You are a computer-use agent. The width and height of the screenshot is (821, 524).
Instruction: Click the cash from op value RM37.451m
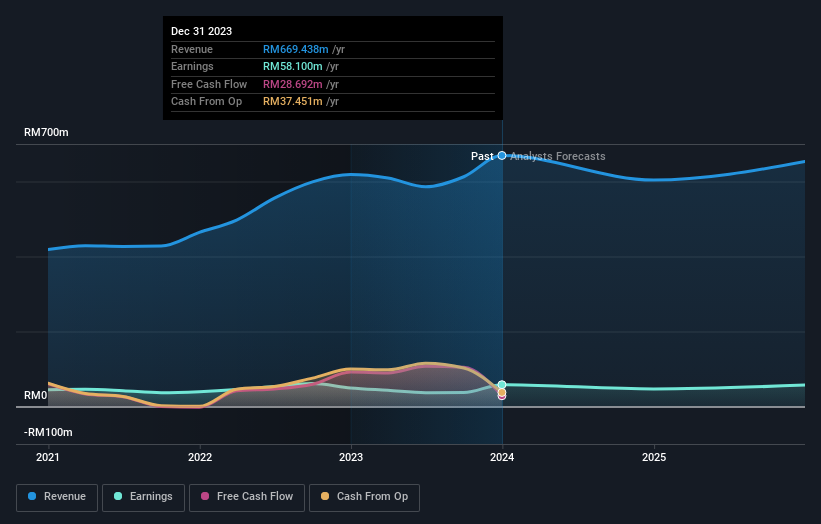293,102
